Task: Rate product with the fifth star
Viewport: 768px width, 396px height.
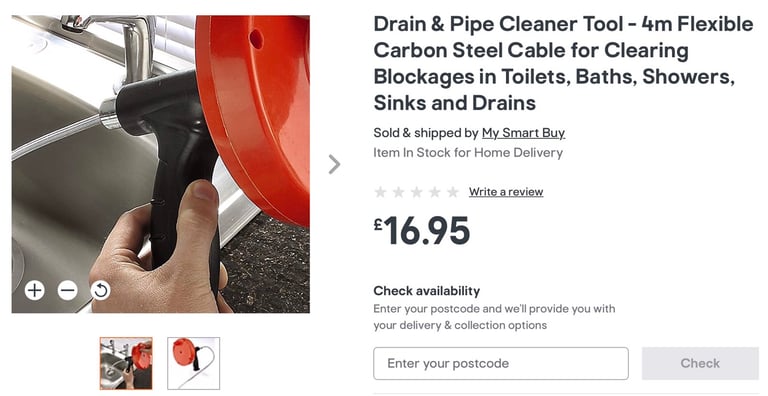Action: coord(453,192)
